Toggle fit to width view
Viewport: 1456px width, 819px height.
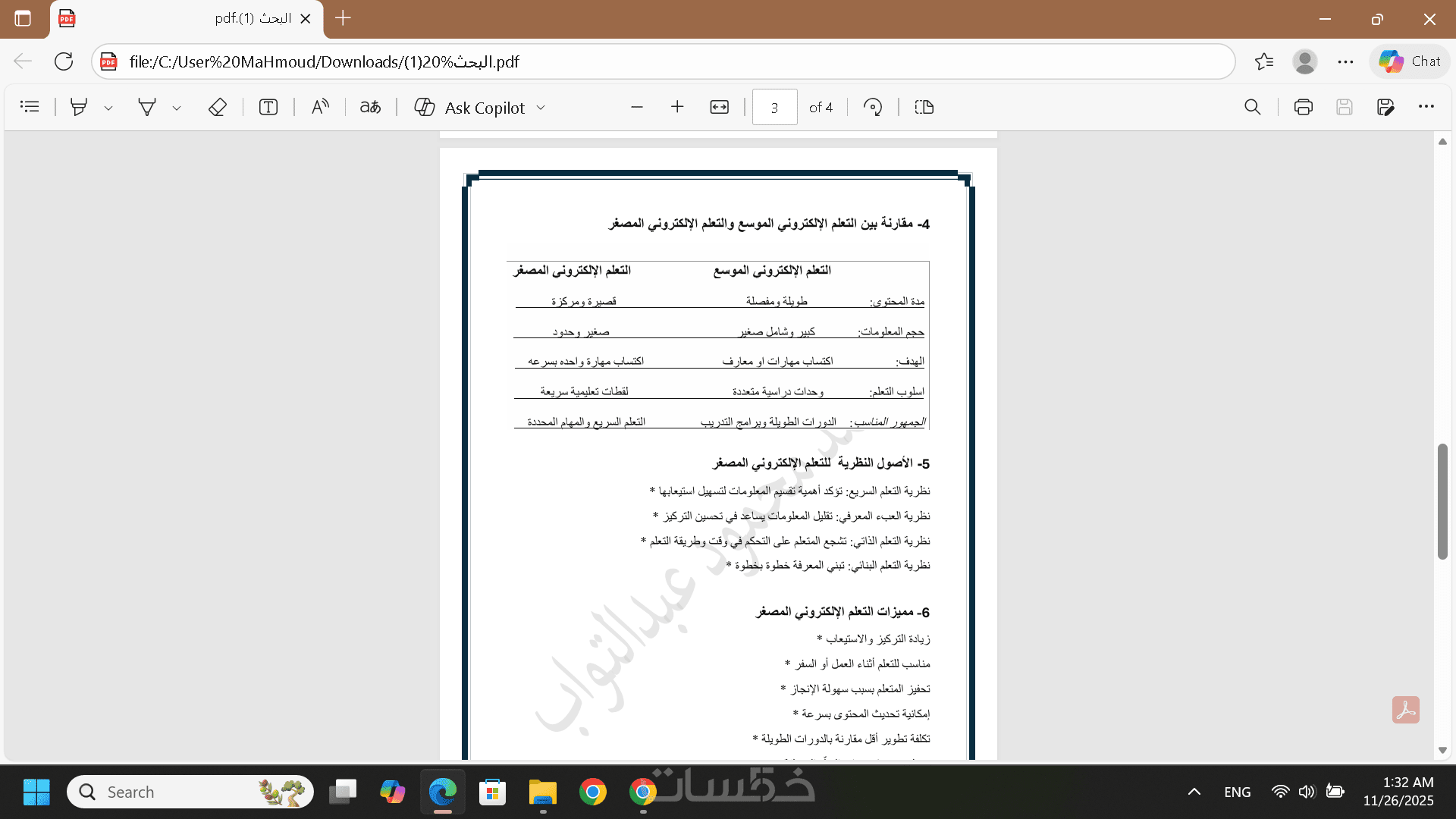719,107
